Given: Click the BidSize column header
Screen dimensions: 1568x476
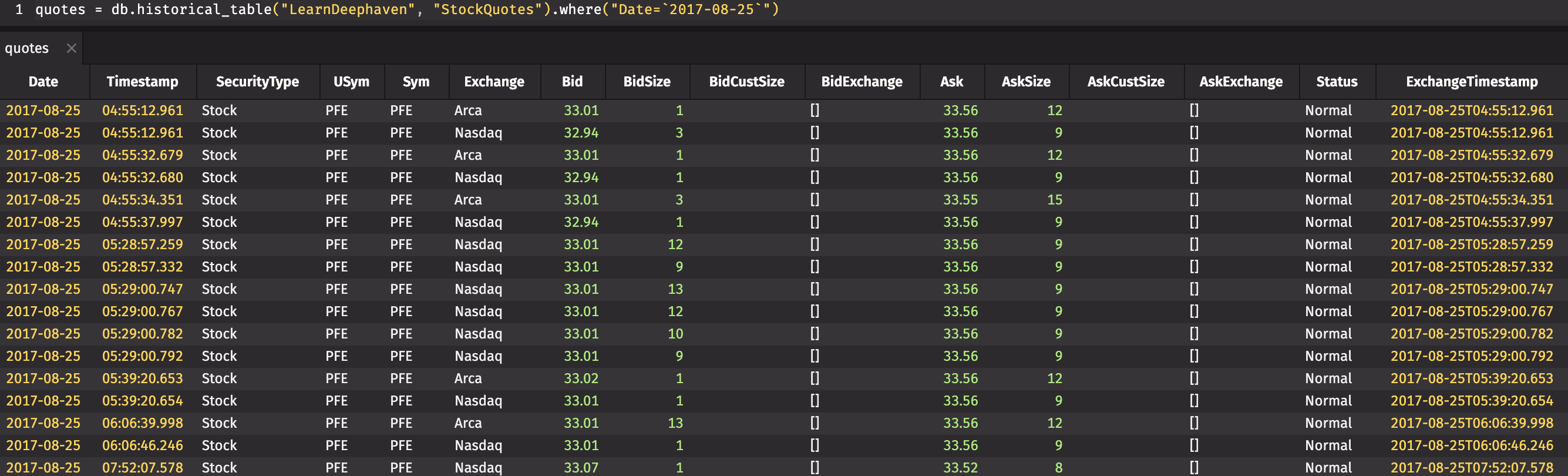Looking at the screenshot, I should pos(647,82).
